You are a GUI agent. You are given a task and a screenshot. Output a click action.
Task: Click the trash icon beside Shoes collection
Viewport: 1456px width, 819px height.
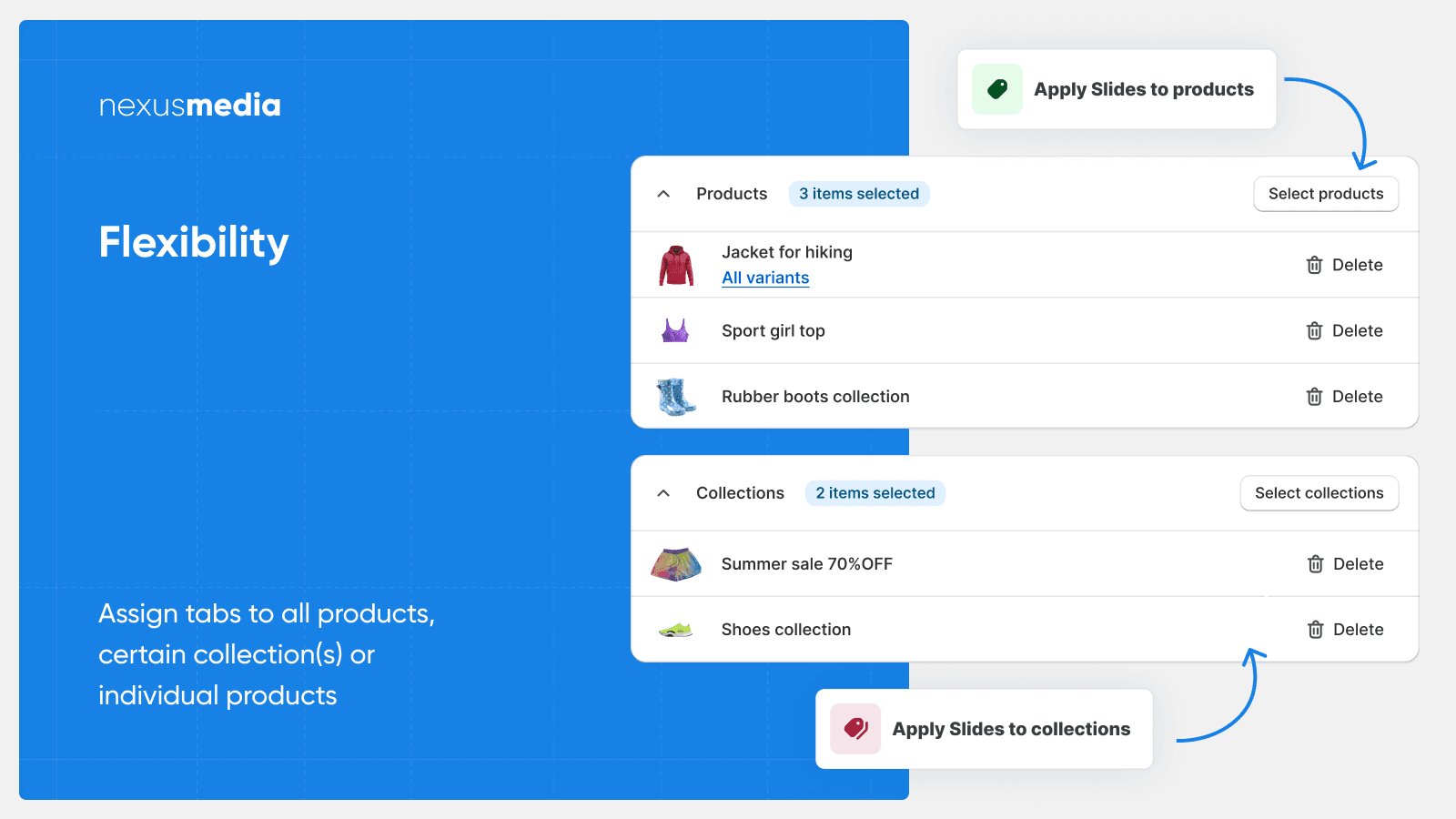coord(1314,629)
